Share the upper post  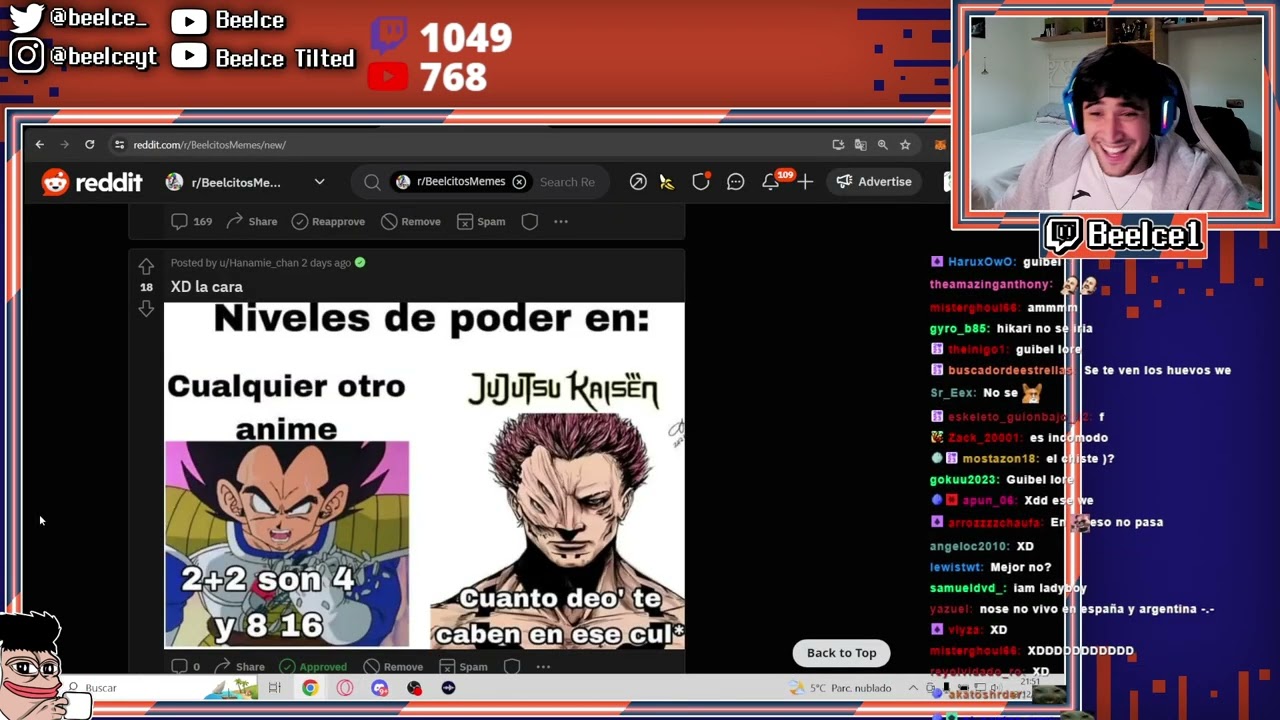[x=252, y=221]
